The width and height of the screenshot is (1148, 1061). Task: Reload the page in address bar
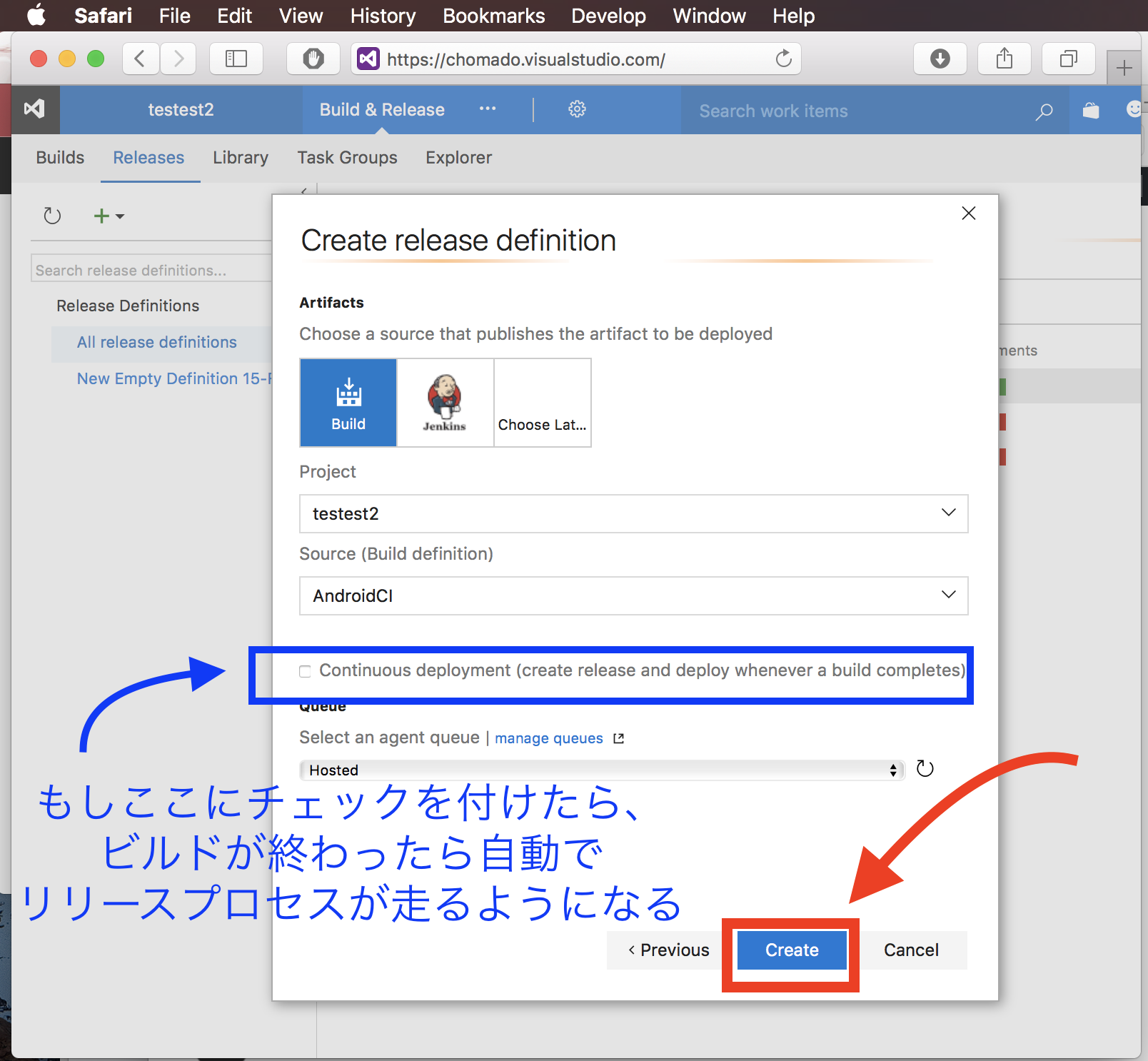coord(784,59)
